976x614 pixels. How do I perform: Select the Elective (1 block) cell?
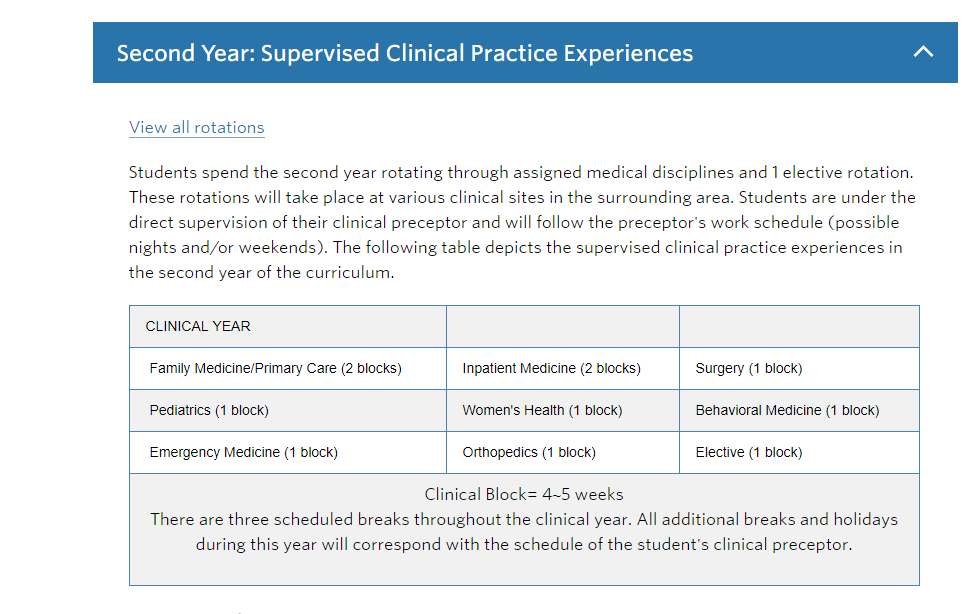748,452
